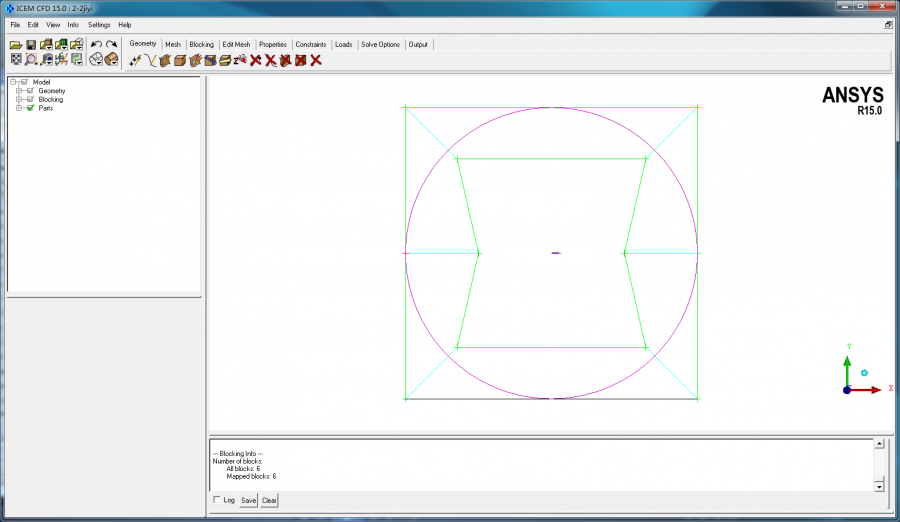Click the Redo arrow icon

click(111, 44)
